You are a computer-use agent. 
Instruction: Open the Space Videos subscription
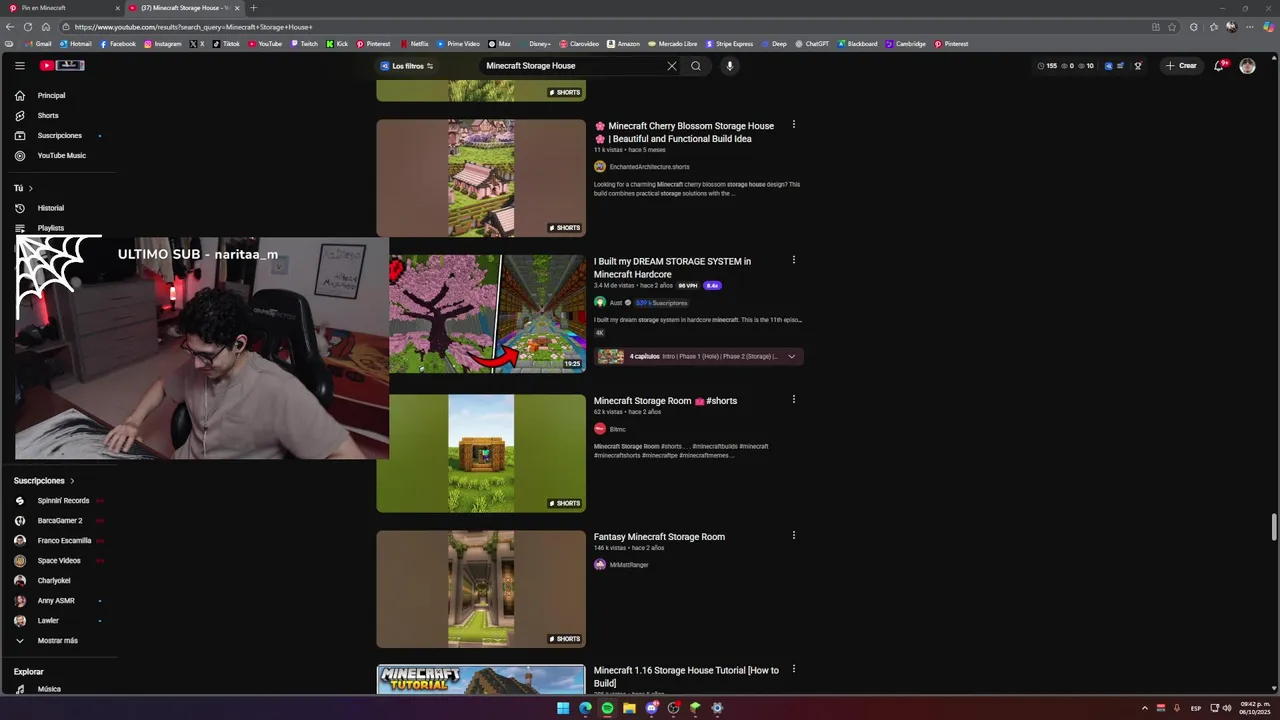click(60, 561)
